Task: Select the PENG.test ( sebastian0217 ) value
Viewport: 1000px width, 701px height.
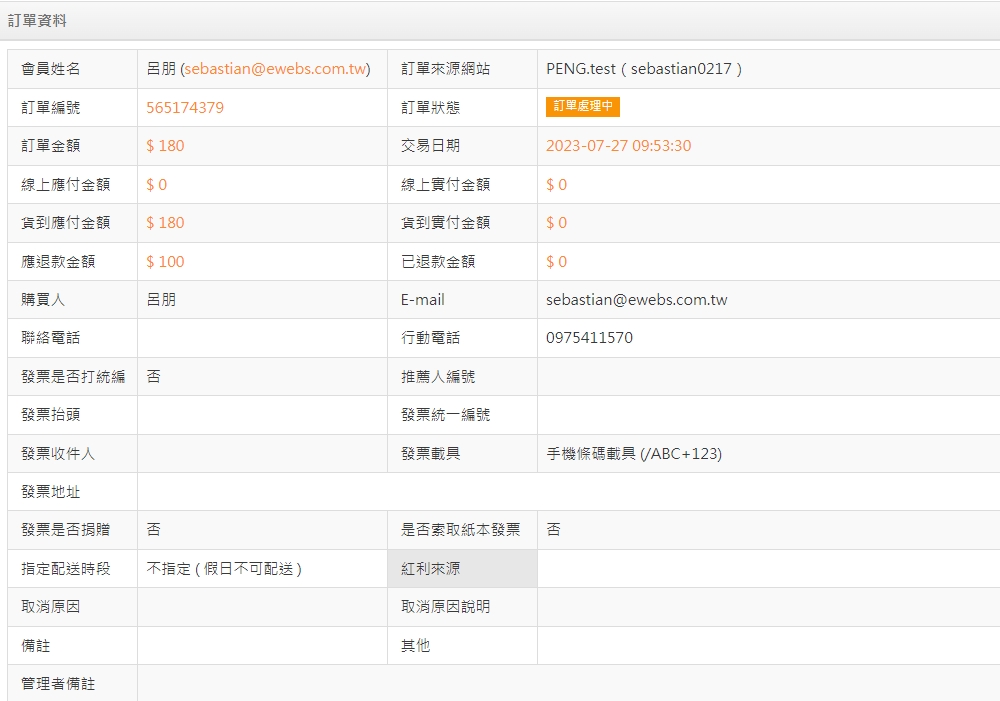Action: (644, 69)
